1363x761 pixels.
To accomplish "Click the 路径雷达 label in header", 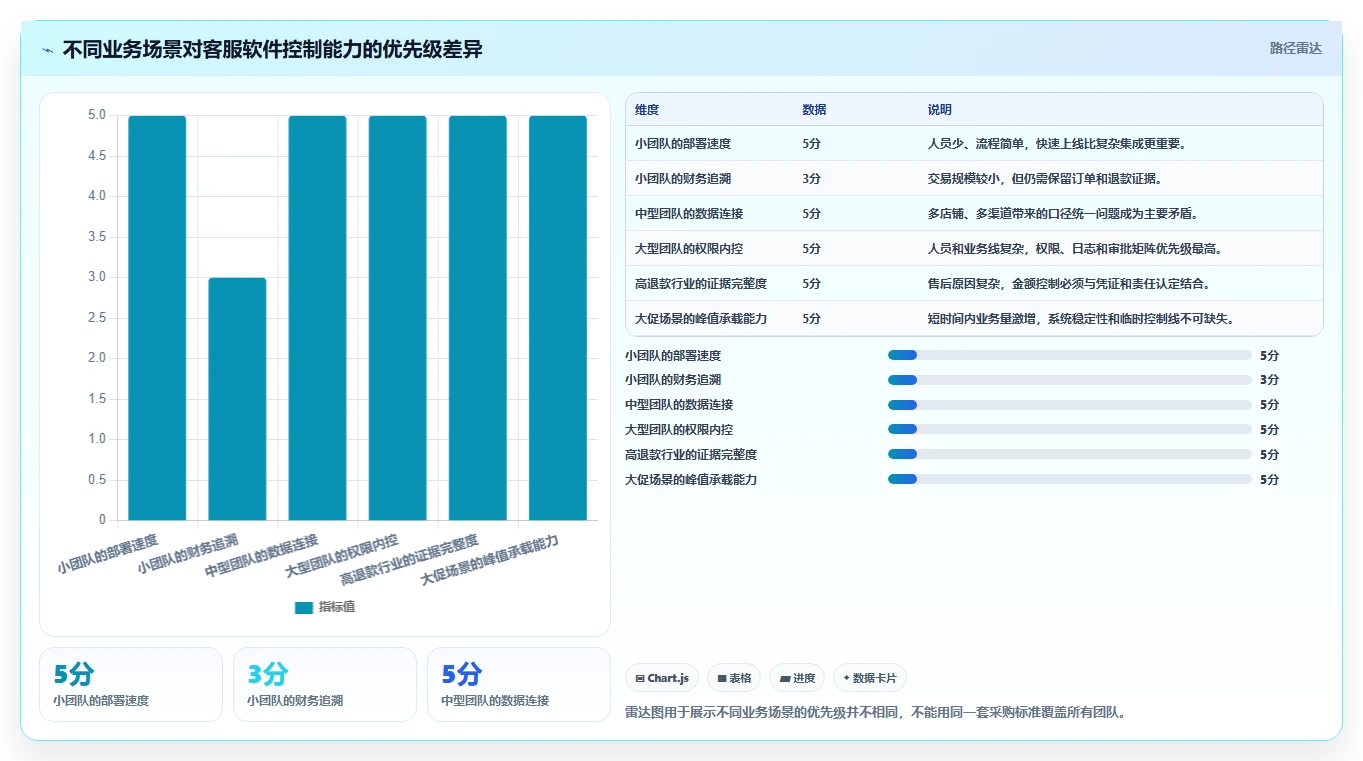I will point(1295,48).
